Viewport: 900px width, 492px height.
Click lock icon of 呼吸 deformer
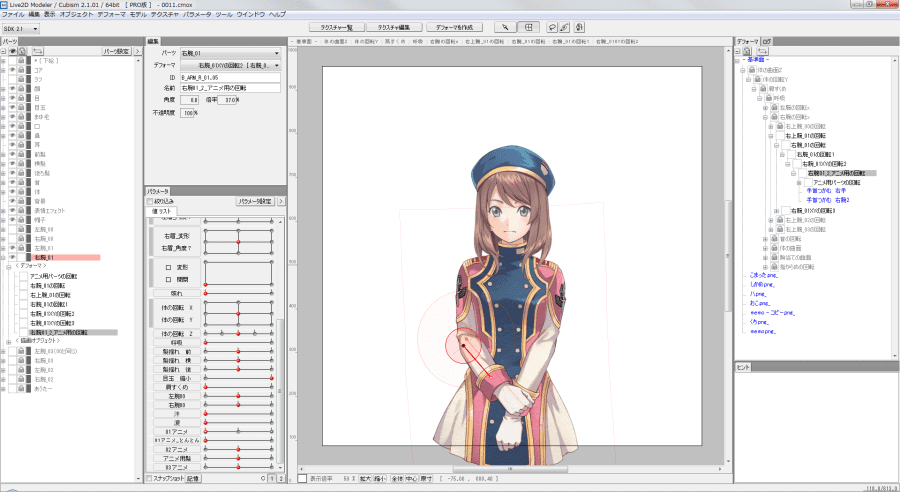click(x=769, y=98)
